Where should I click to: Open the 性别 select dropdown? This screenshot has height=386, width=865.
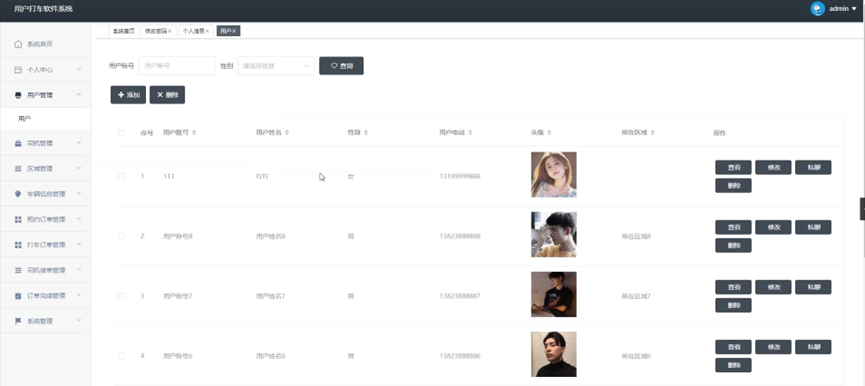pos(276,66)
